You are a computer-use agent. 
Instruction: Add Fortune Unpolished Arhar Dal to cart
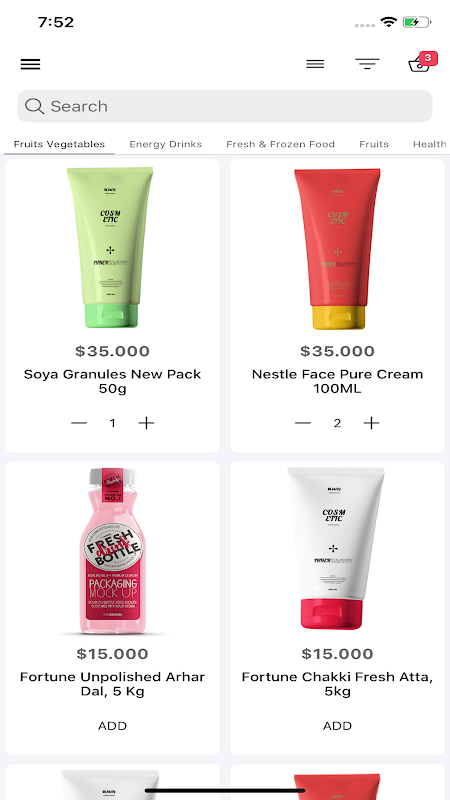coord(112,726)
